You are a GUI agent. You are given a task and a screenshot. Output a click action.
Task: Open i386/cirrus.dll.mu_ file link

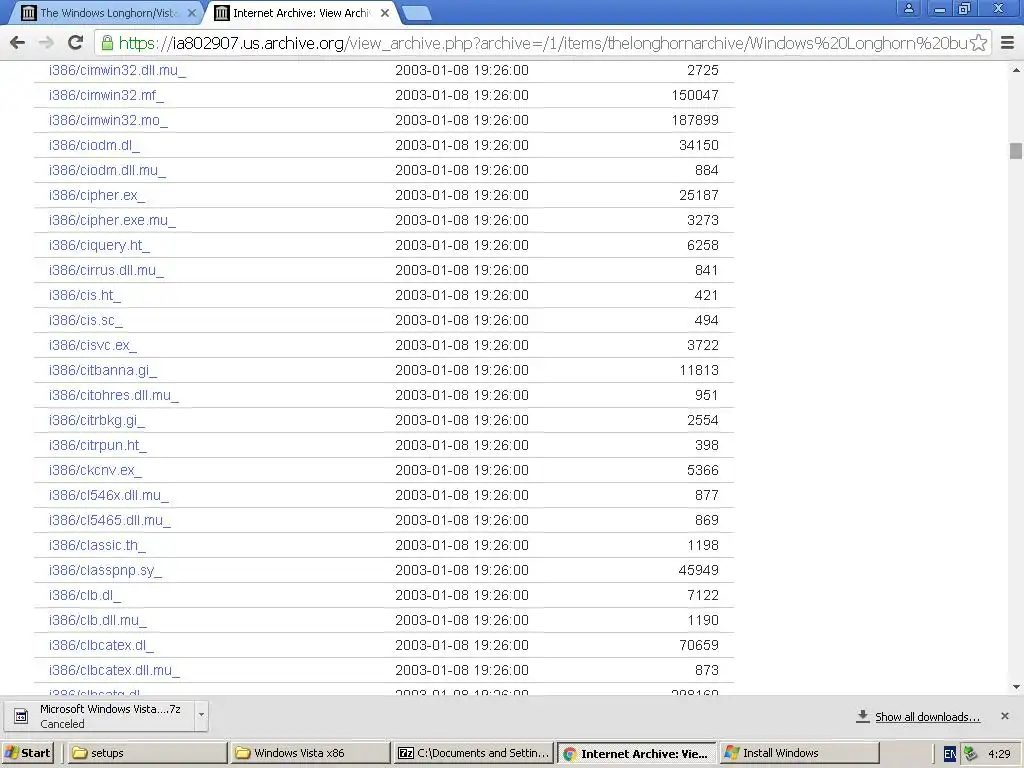pos(106,270)
